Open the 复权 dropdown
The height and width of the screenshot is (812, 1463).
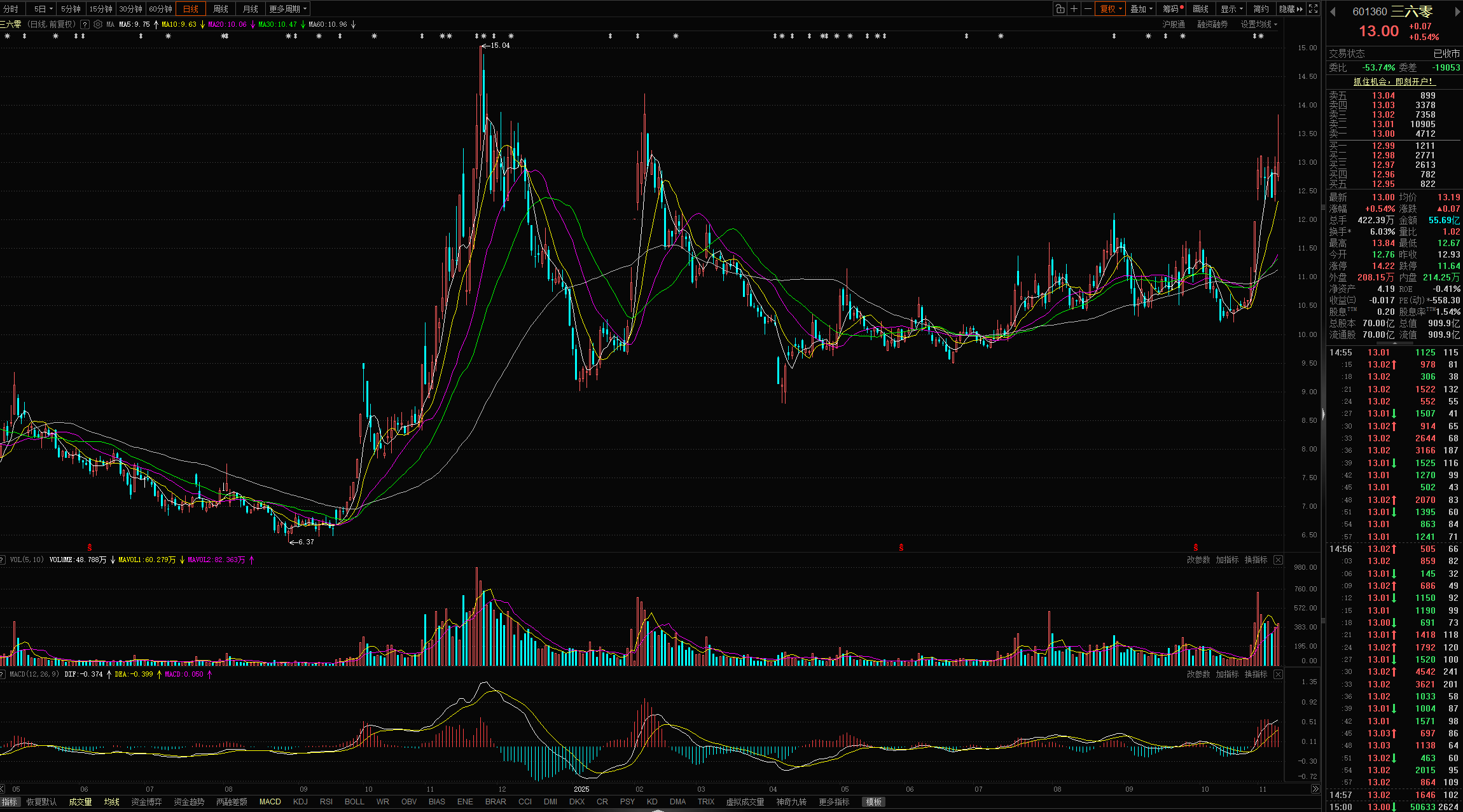tap(1111, 9)
